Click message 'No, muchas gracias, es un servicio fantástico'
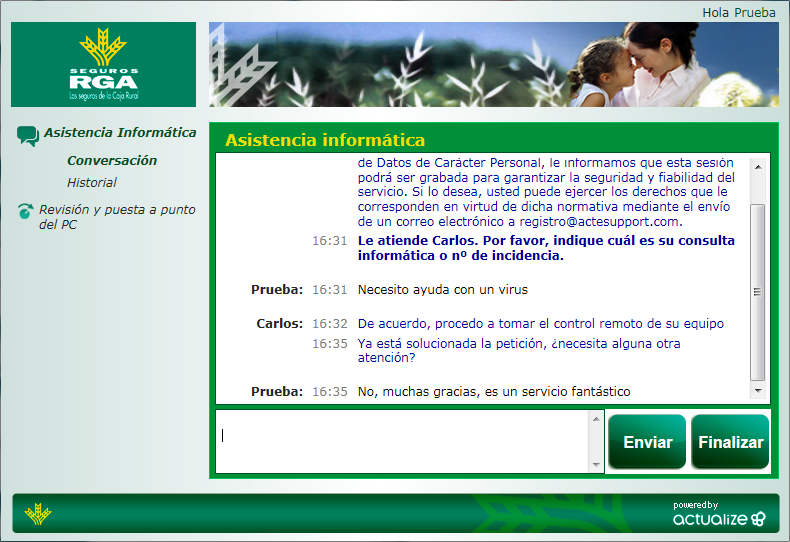 [494, 391]
